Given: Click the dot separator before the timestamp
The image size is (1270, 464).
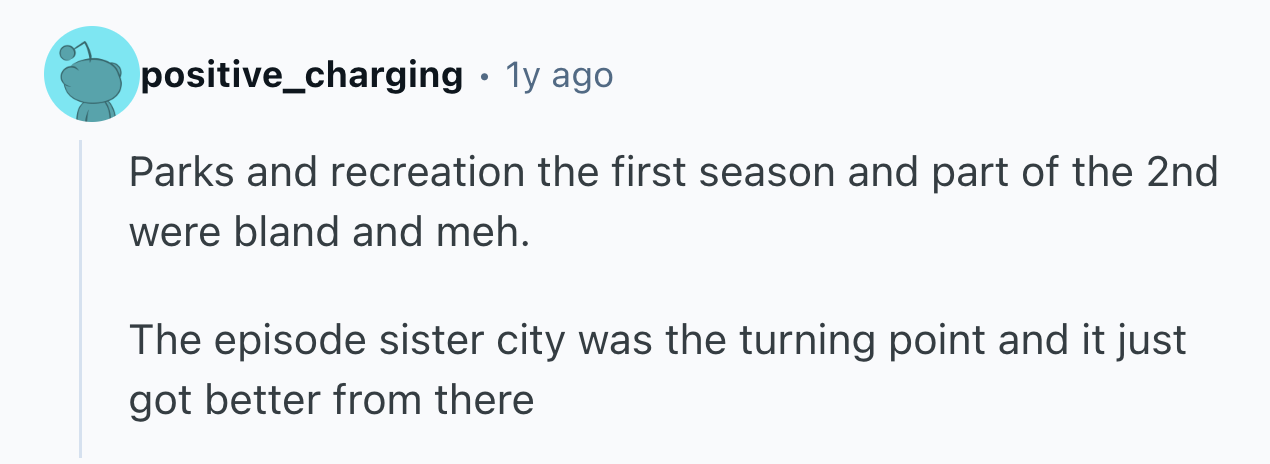Looking at the screenshot, I should click(x=484, y=76).
